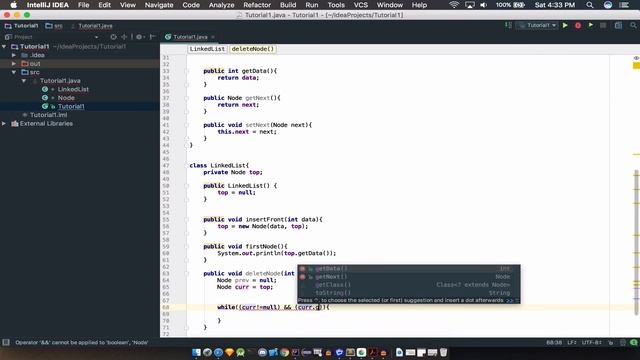Select Node class in the project tree
The height and width of the screenshot is (360, 640).
pos(66,98)
